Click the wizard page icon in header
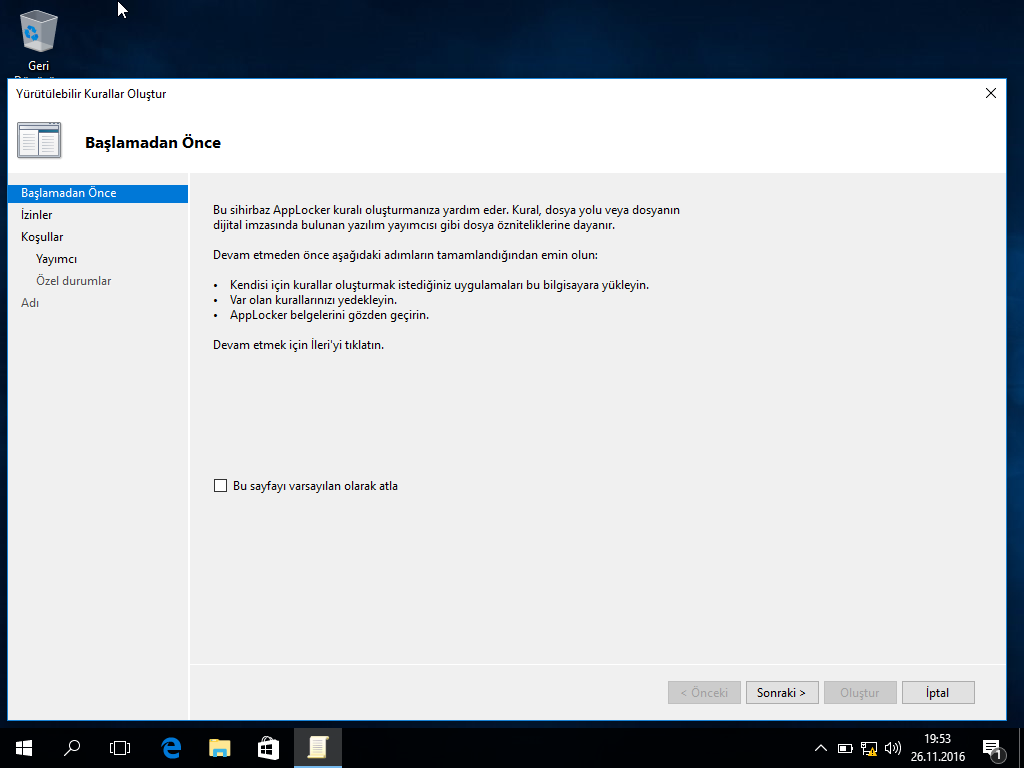The width and height of the screenshot is (1024, 768). pos(39,141)
